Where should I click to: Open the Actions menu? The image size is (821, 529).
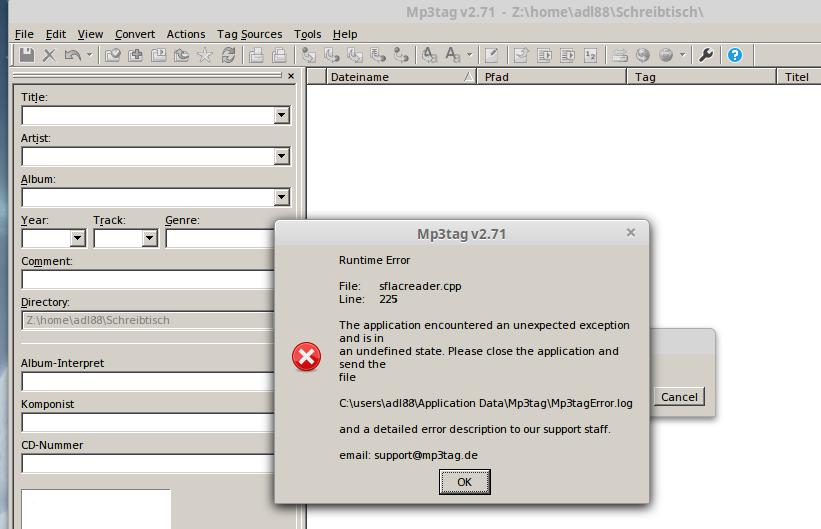point(186,34)
